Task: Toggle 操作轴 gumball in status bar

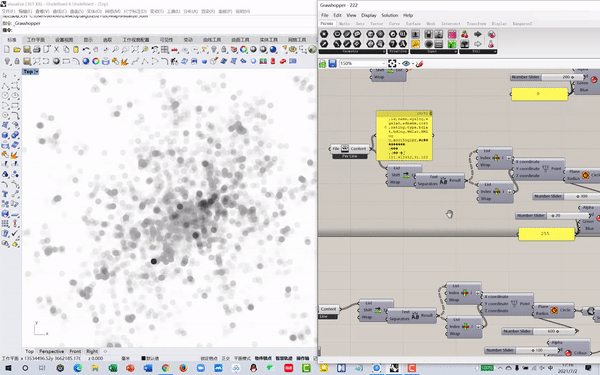Action: pos(302,359)
